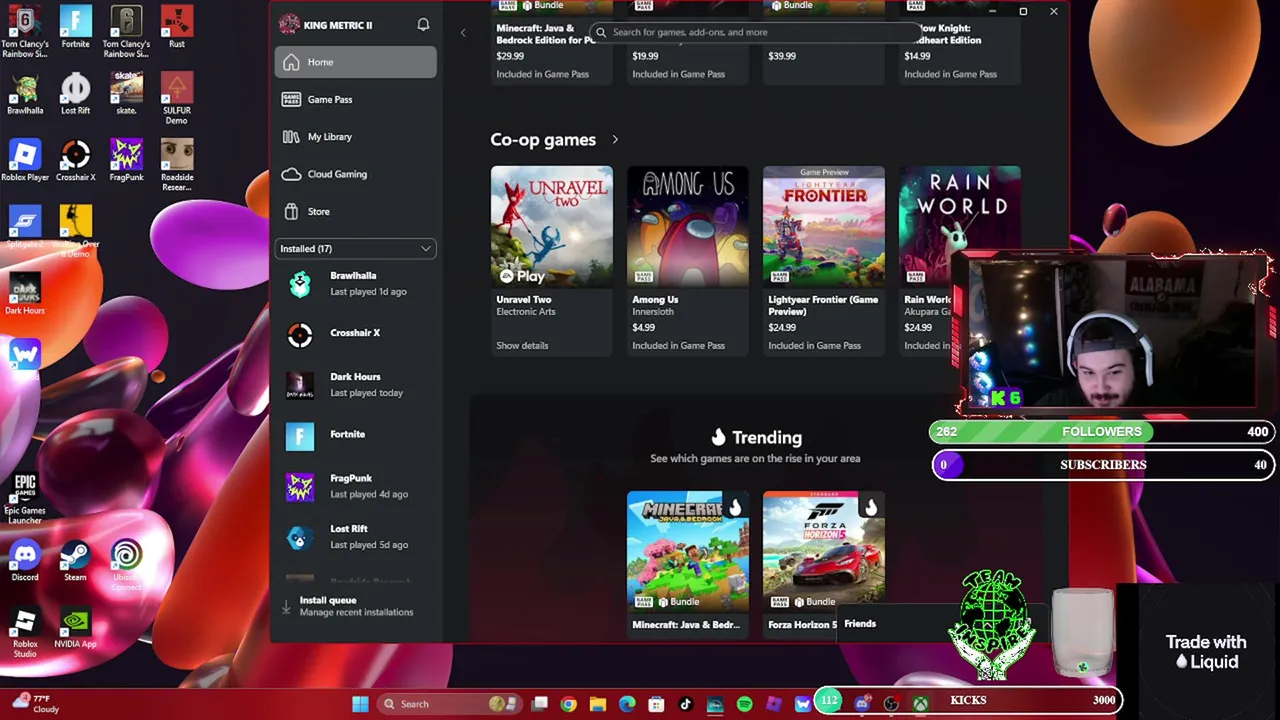
Task: Open Google Chrome from the taskbar
Action: point(568,704)
